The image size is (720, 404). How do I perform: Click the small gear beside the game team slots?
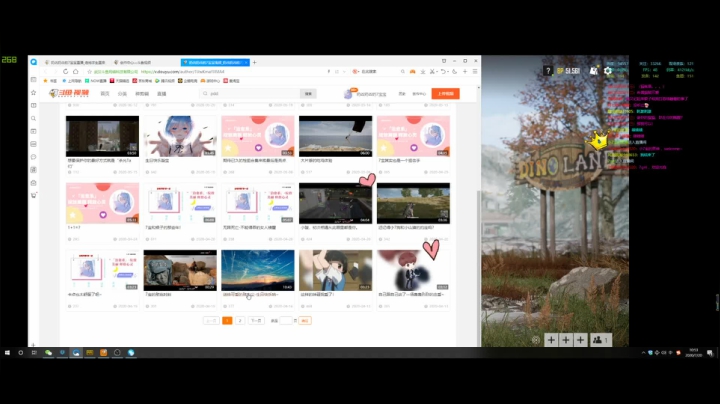pyautogui.click(x=535, y=340)
